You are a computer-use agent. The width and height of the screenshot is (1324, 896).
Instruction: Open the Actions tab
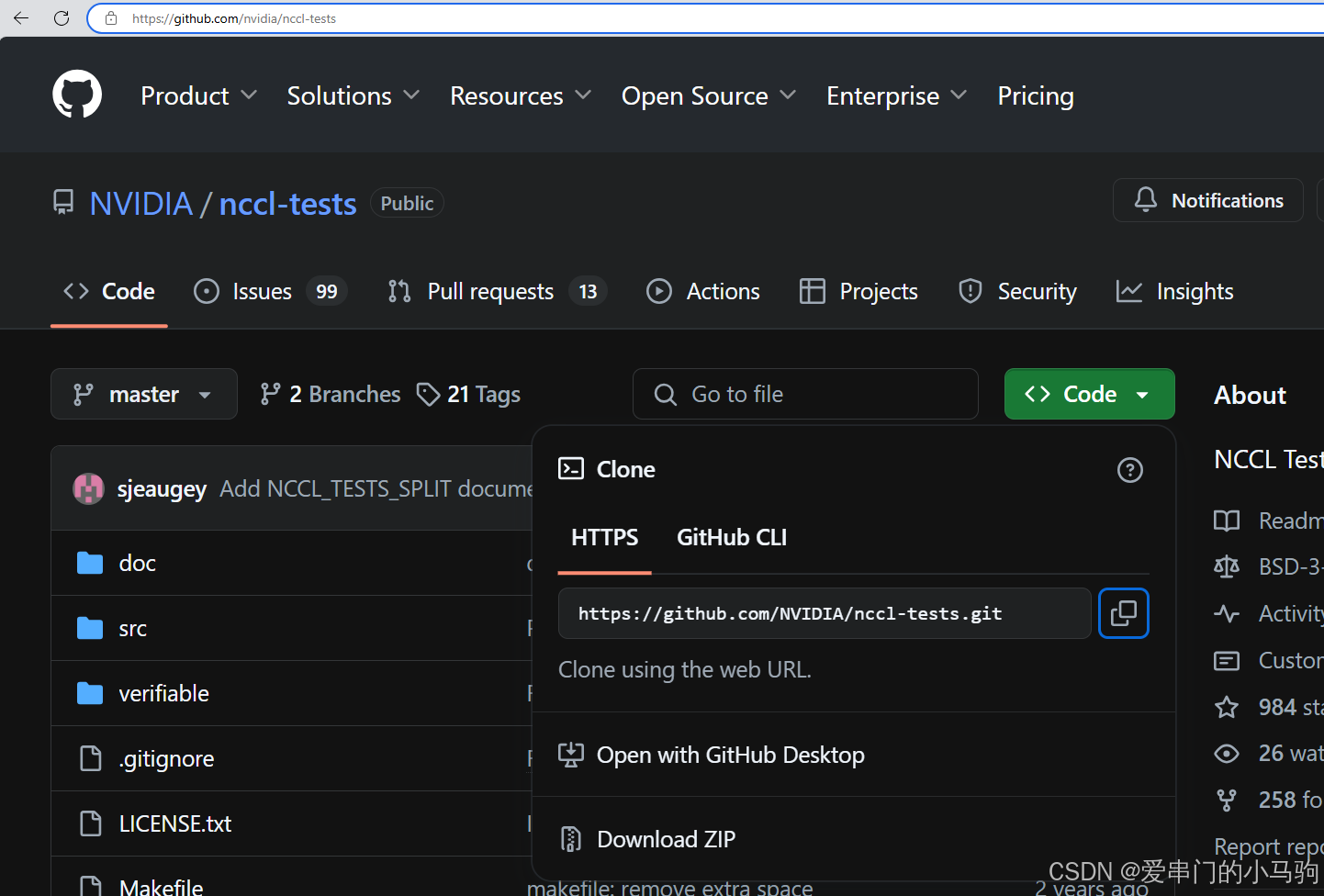[x=703, y=291]
